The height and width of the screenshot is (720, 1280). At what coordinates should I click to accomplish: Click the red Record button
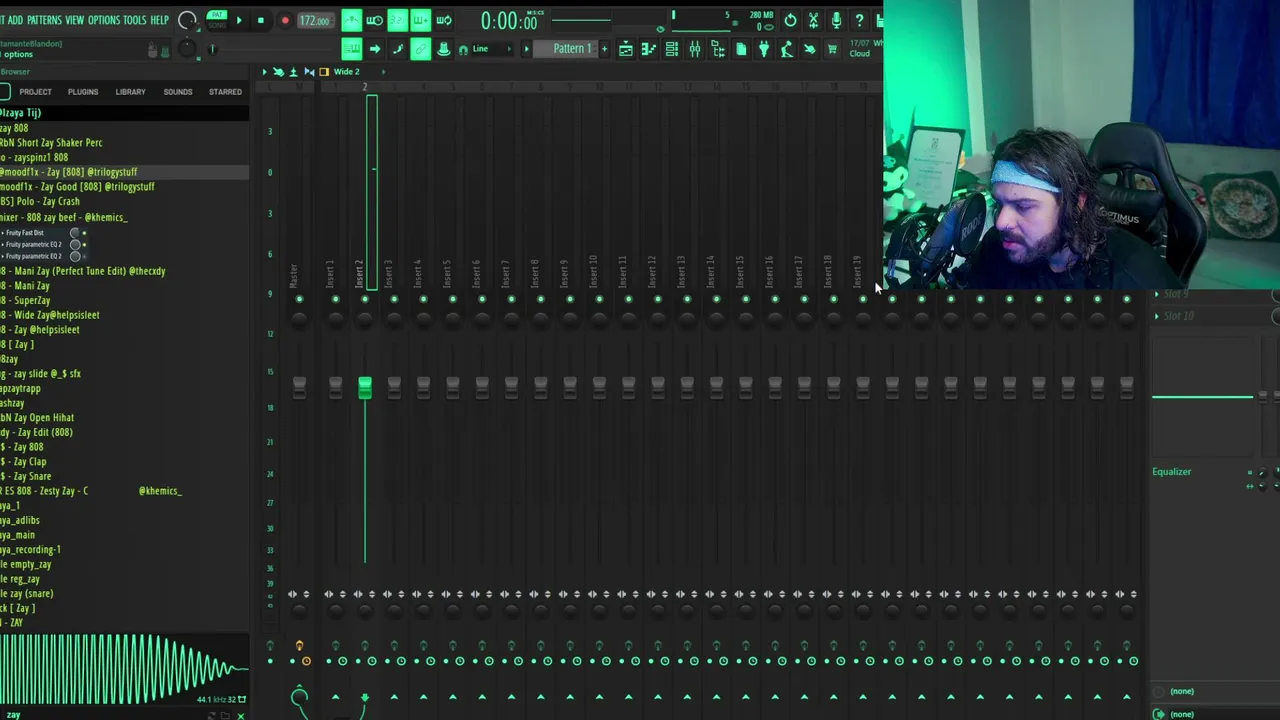coord(285,20)
